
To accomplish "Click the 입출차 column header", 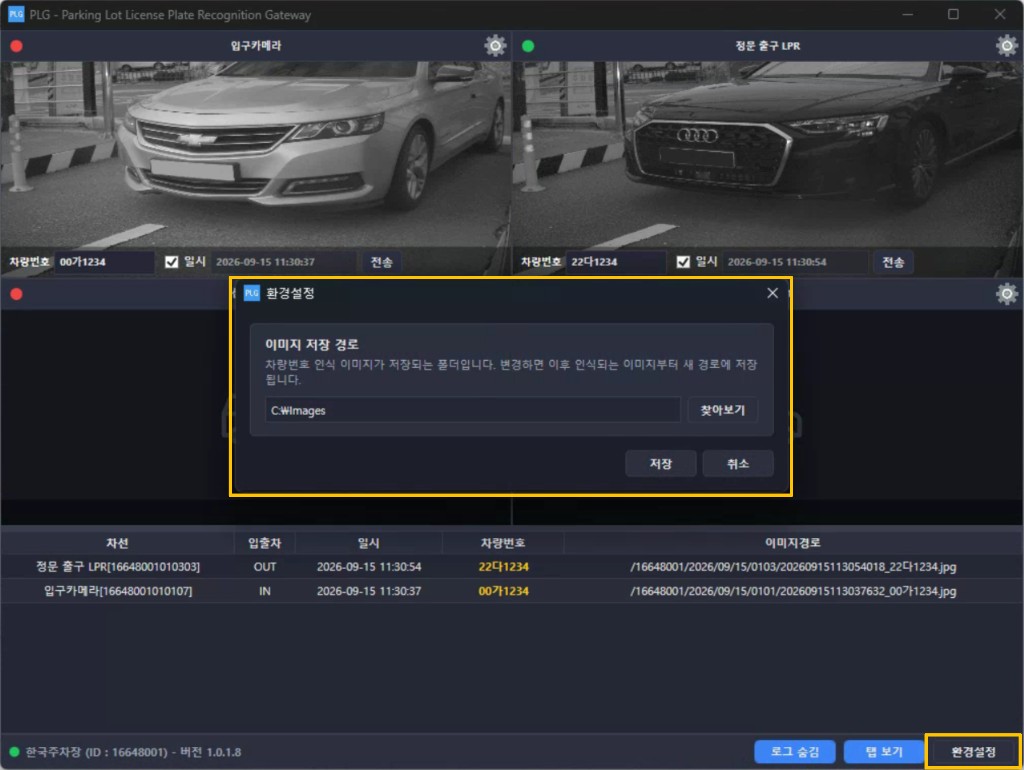I will [264, 543].
